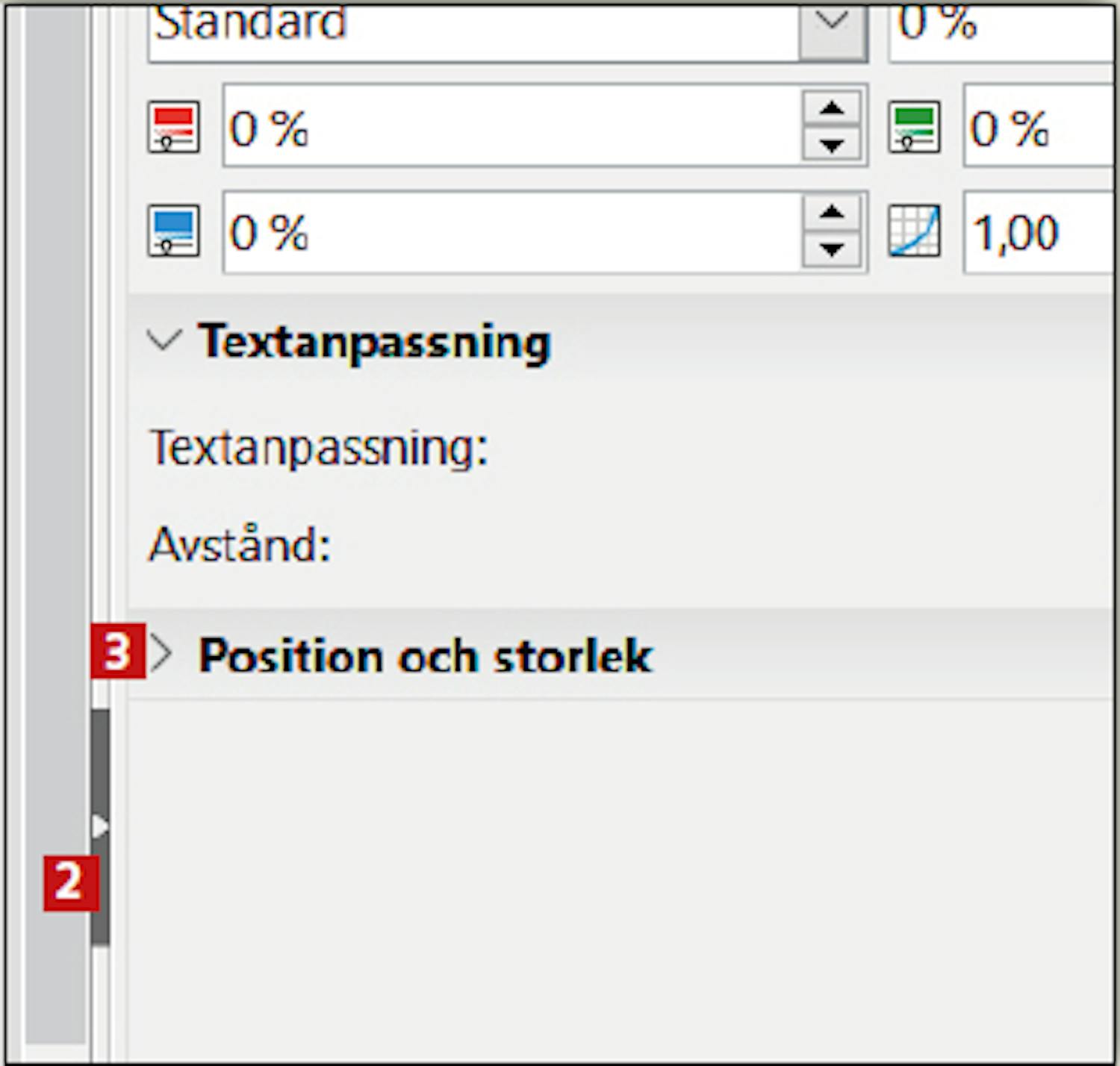Decrease the blue percentage value
Screen dimensions: 1120x1066
coord(832,249)
